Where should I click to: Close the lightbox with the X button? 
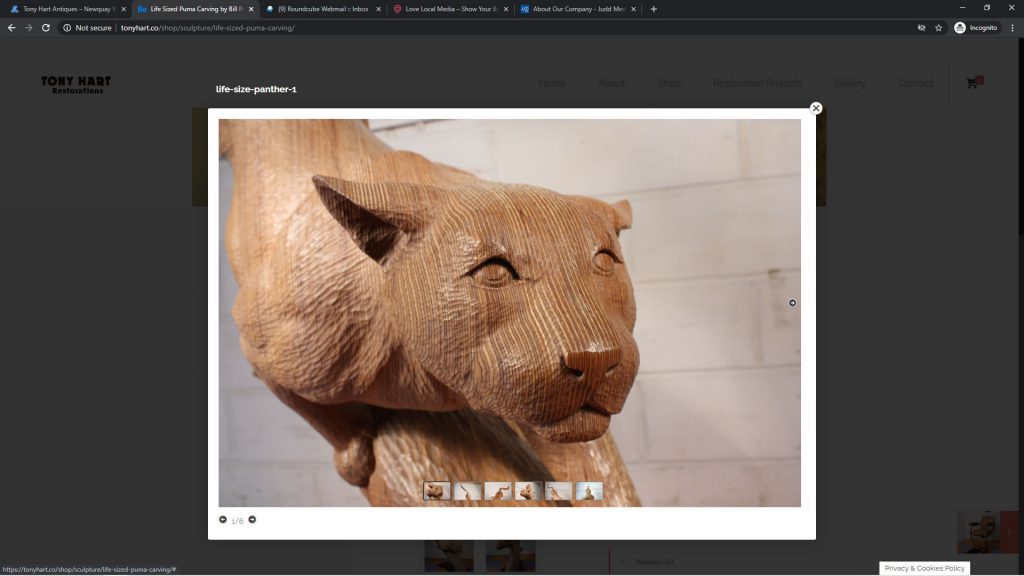[816, 108]
